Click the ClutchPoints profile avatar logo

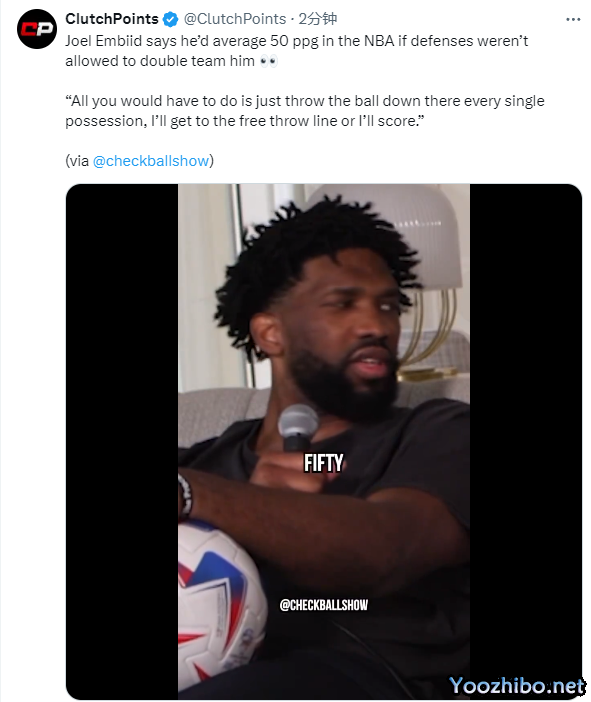click(x=37, y=29)
